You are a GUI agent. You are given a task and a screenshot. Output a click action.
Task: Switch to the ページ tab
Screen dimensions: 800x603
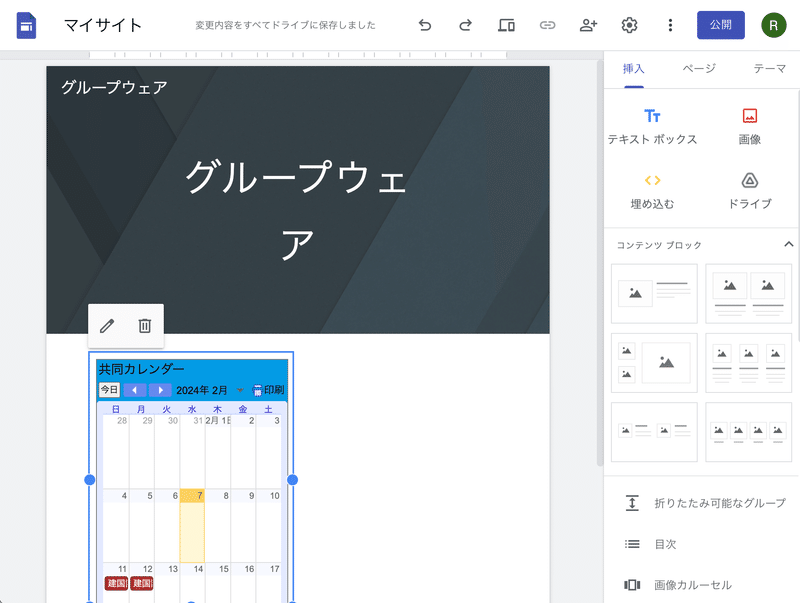699,68
